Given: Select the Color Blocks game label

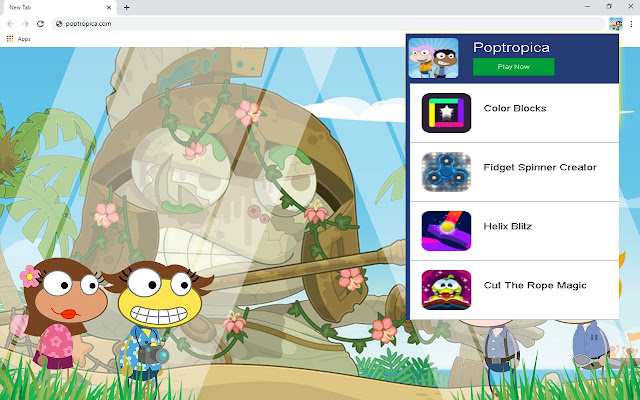Looking at the screenshot, I should tap(515, 108).
